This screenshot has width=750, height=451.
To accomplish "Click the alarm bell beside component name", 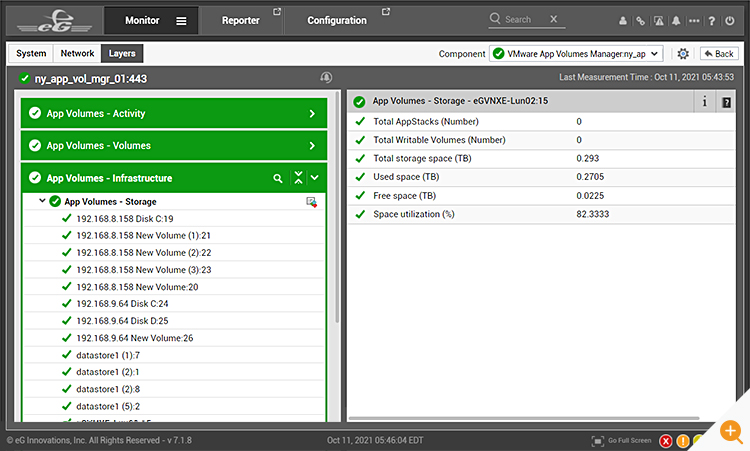I will 326,77.
